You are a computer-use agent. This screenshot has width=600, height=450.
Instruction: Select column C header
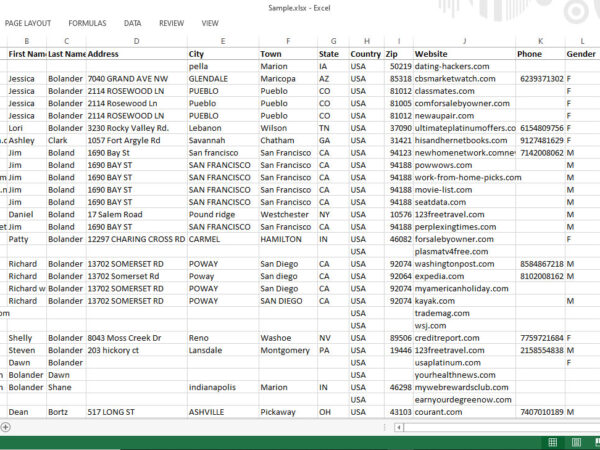pyautogui.click(x=67, y=41)
